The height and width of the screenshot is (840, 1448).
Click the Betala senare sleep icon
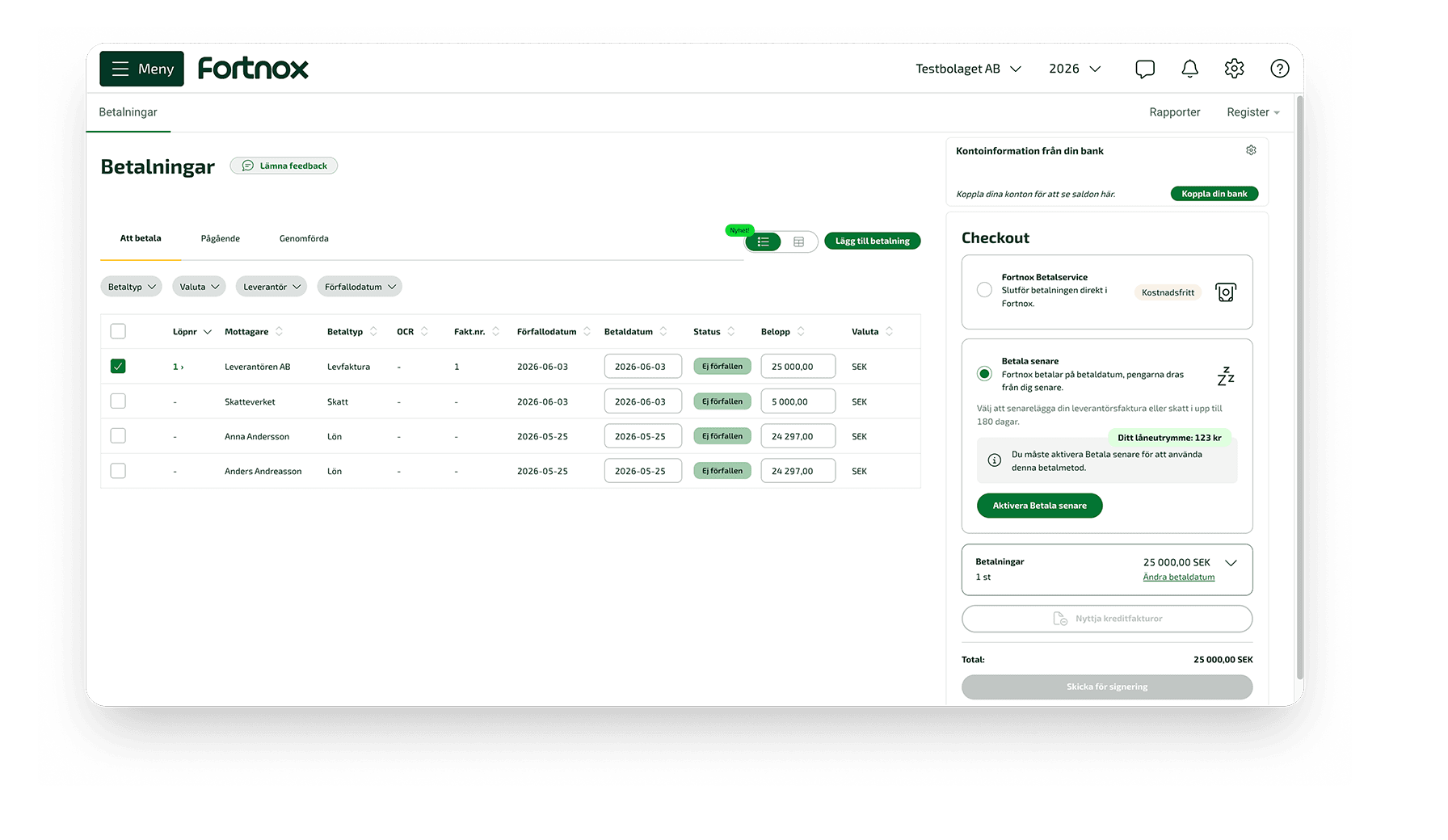tap(1226, 376)
